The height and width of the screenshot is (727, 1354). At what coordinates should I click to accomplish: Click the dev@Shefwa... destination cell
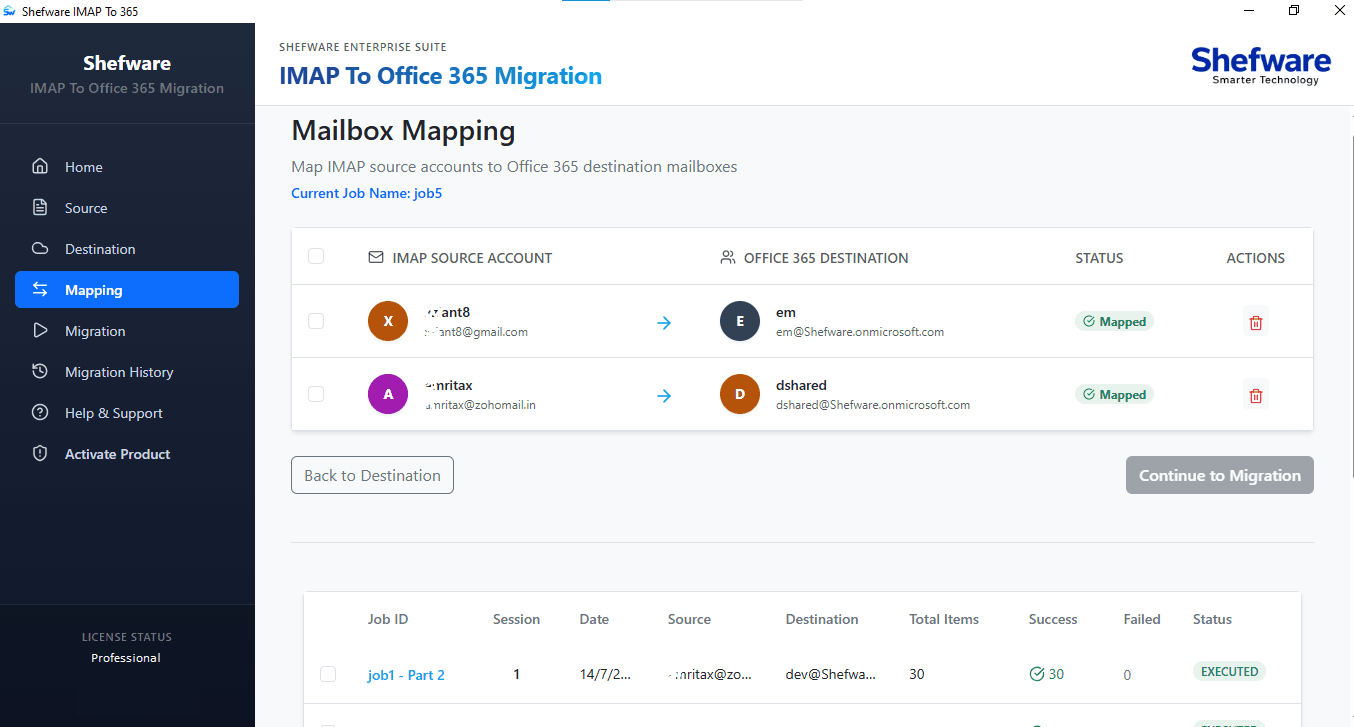(830, 674)
